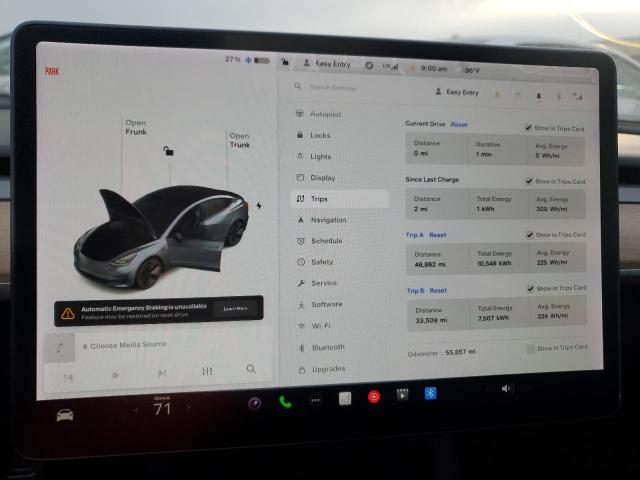Click the warning triangle icon in the alert banner

68,313
